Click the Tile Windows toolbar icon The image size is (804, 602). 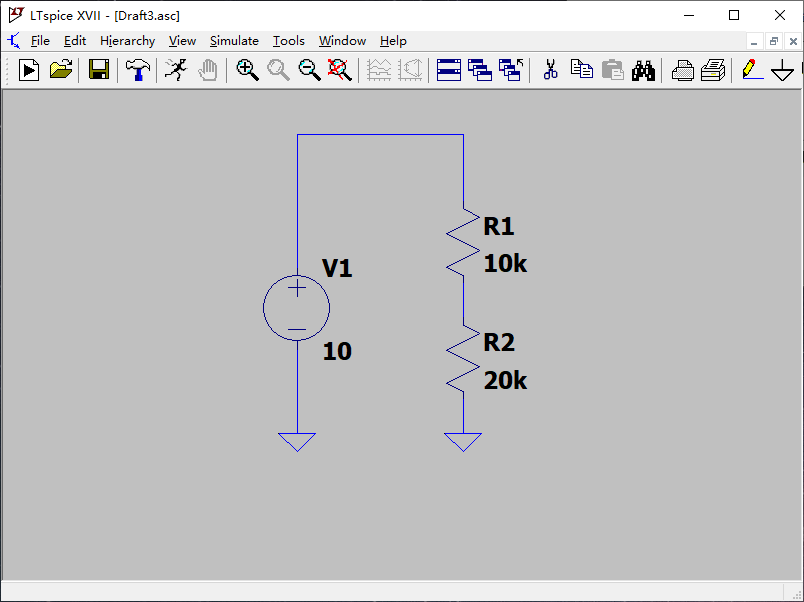449,70
